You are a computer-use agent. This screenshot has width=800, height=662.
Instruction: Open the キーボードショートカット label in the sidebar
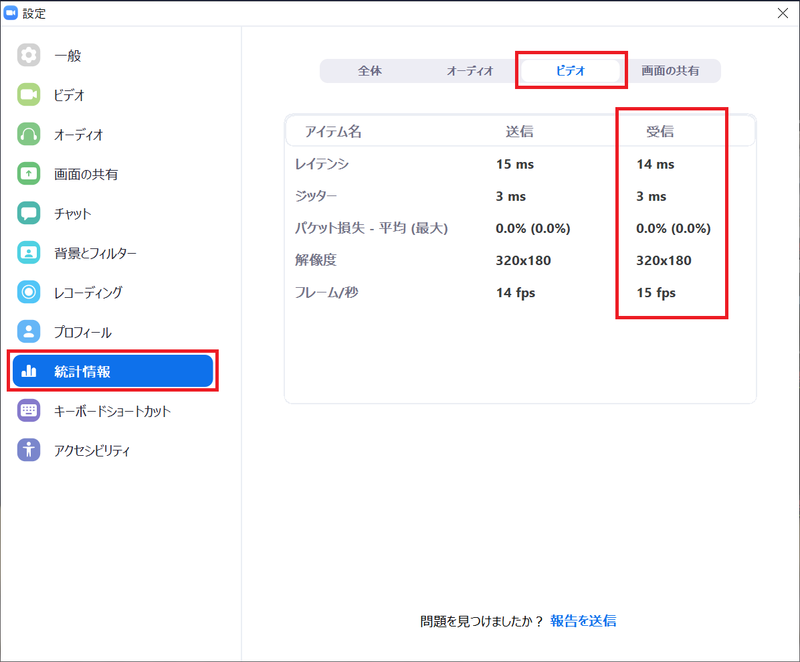pos(112,411)
